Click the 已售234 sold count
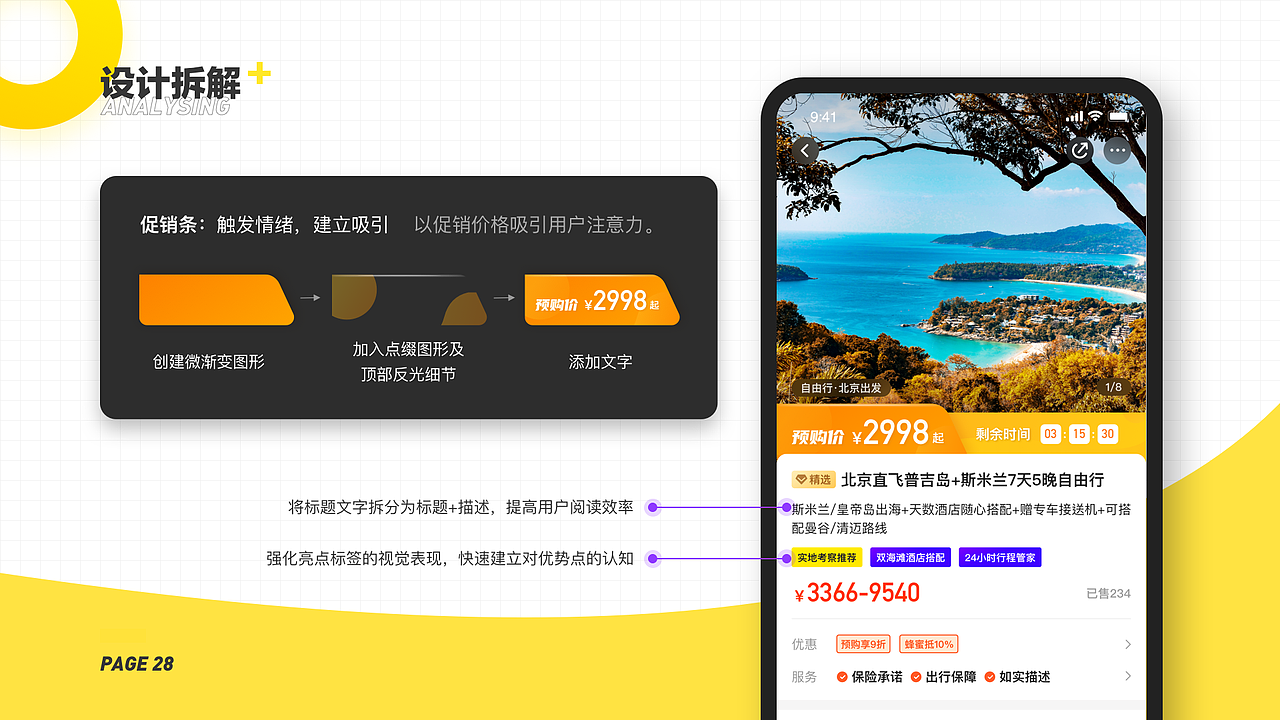This screenshot has height=720, width=1280. [1108, 594]
